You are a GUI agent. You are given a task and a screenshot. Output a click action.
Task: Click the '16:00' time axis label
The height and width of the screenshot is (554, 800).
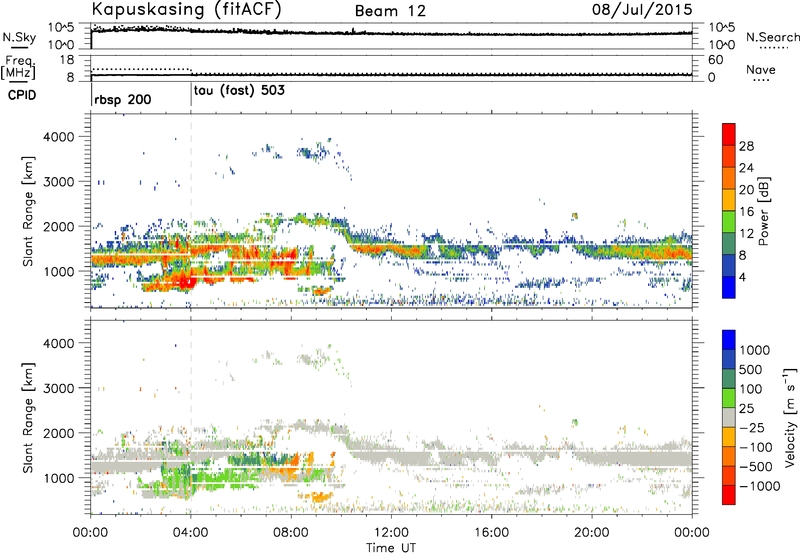pos(491,533)
